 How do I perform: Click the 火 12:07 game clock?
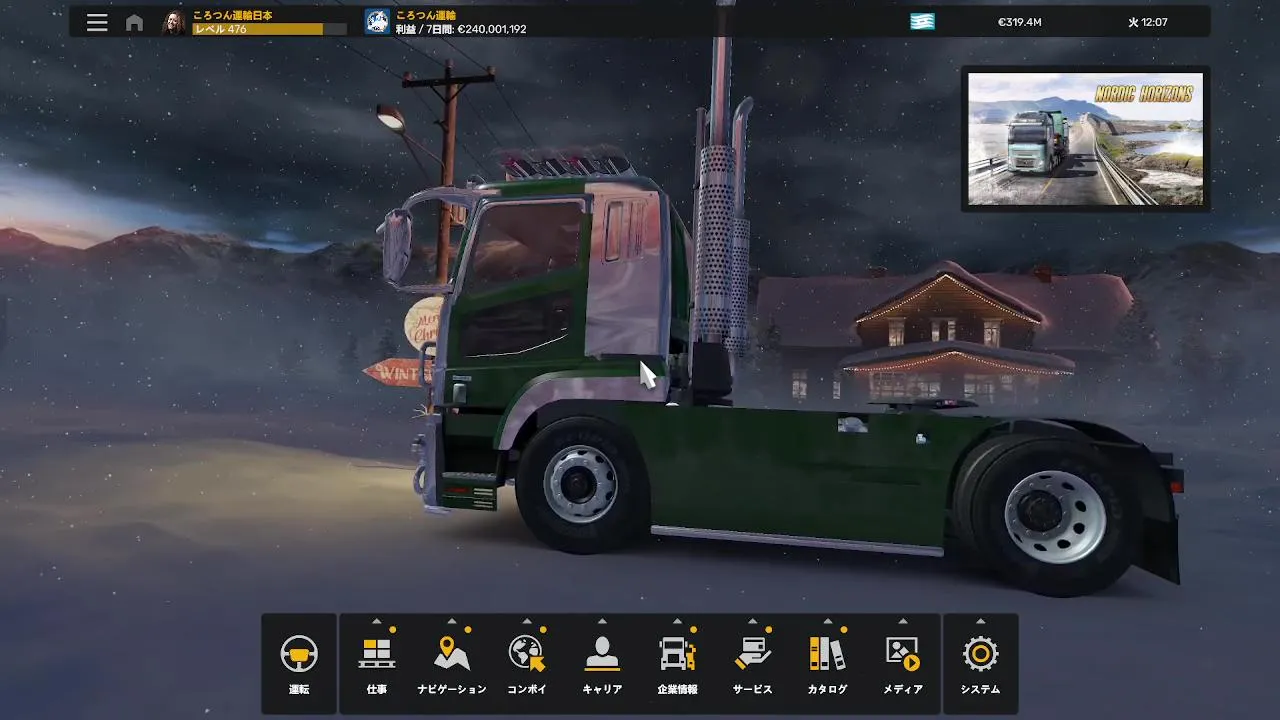click(1148, 22)
